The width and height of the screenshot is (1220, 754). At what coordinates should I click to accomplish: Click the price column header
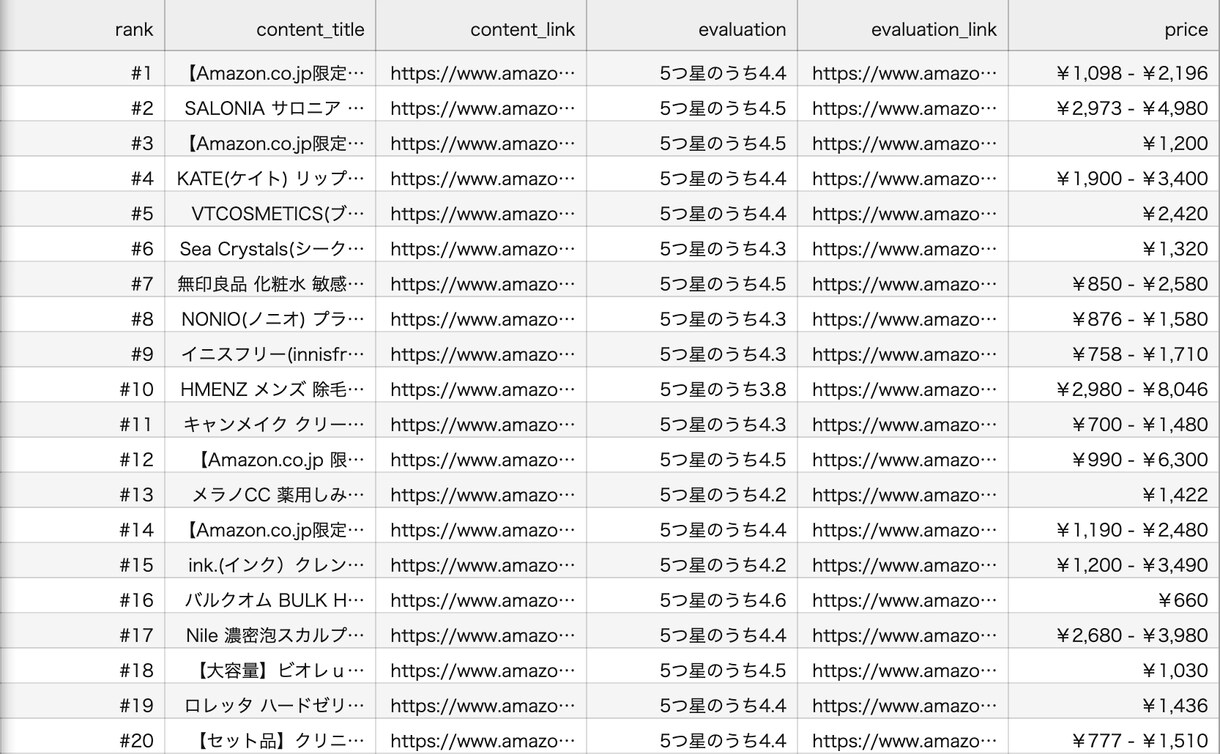1114,25
